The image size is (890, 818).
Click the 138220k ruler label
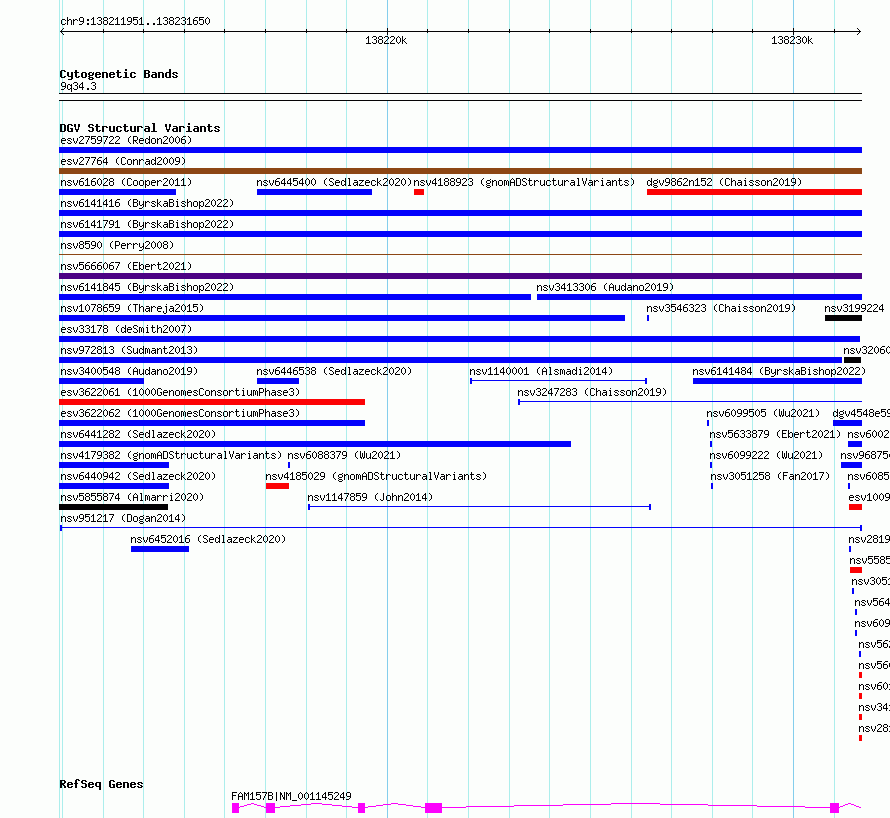(386, 40)
